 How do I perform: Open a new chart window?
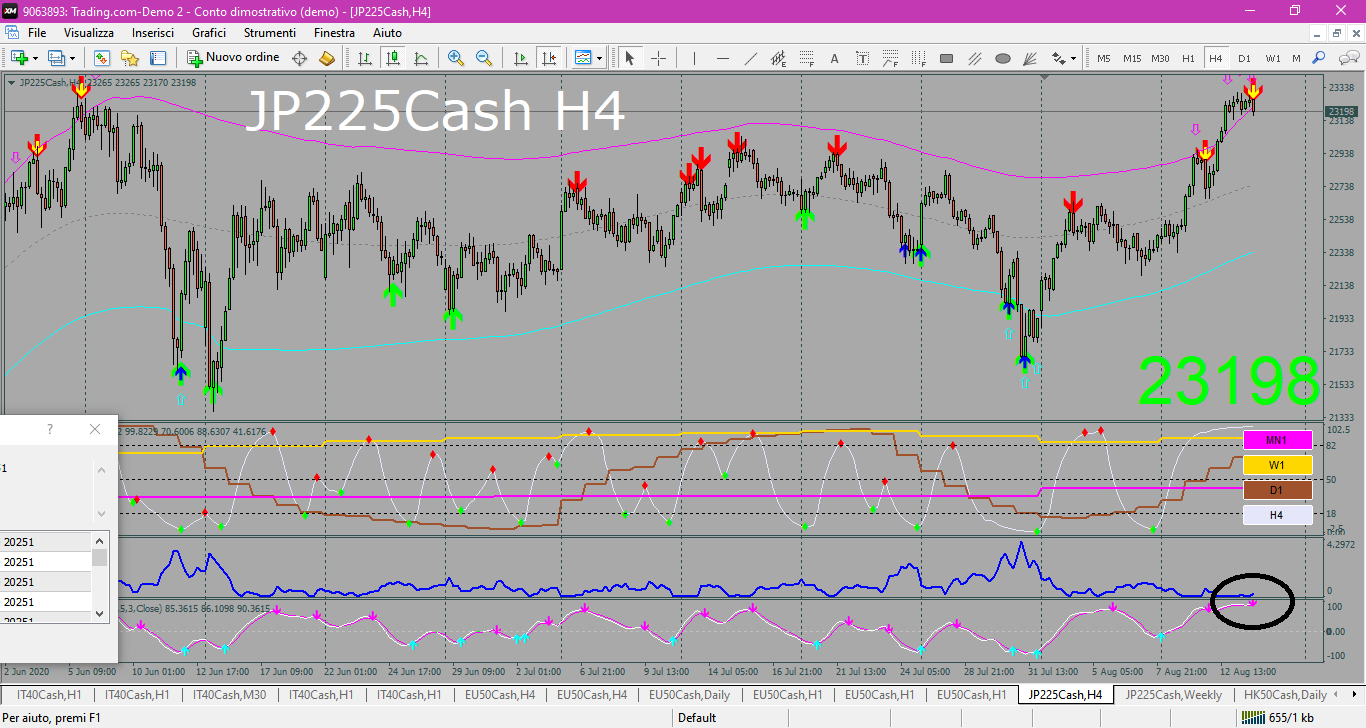(19, 58)
